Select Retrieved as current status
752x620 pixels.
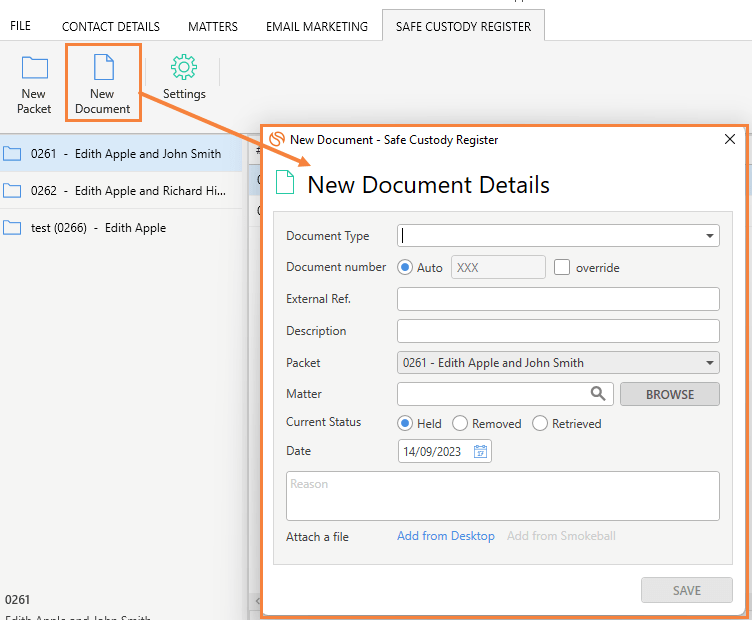tap(540, 423)
